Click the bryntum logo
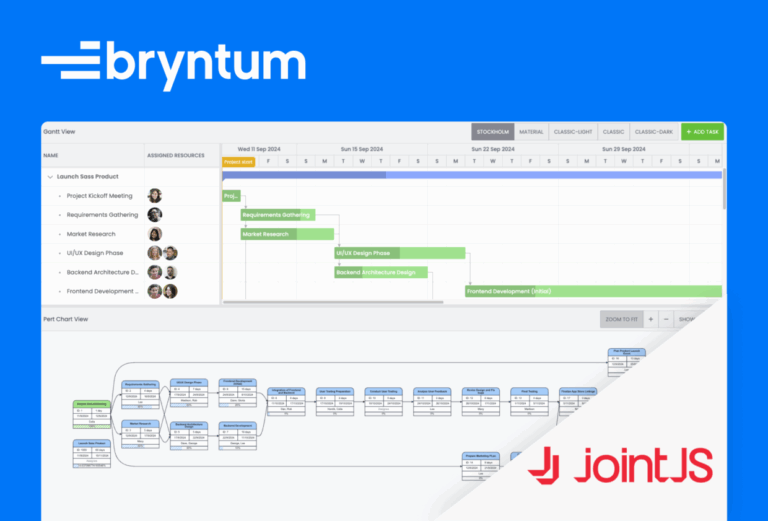This screenshot has height=521, width=768. tap(174, 66)
